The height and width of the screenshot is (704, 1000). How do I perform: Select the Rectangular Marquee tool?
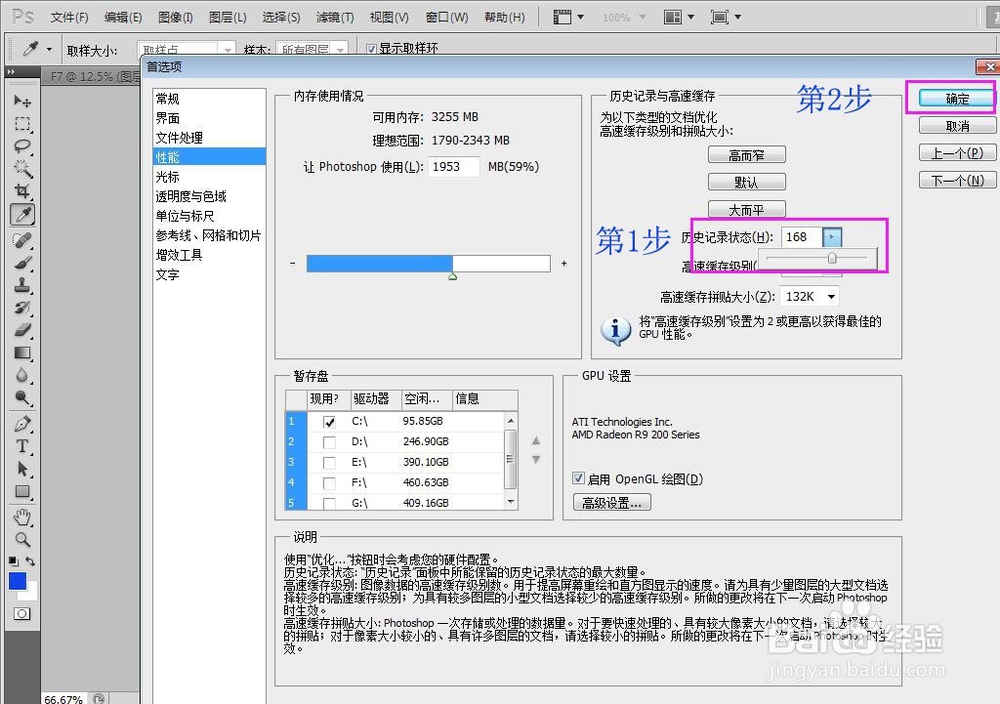tap(22, 124)
